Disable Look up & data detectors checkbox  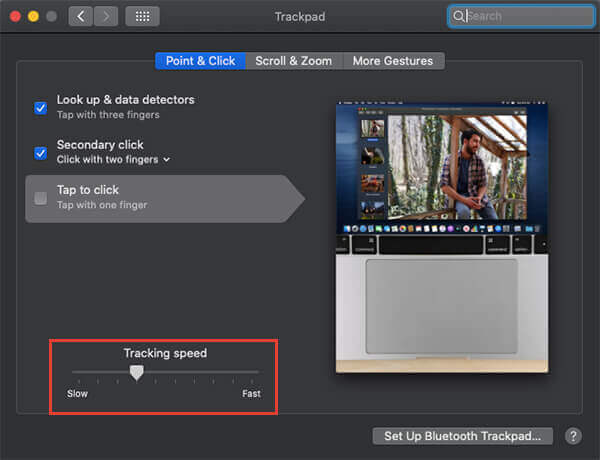click(41, 107)
